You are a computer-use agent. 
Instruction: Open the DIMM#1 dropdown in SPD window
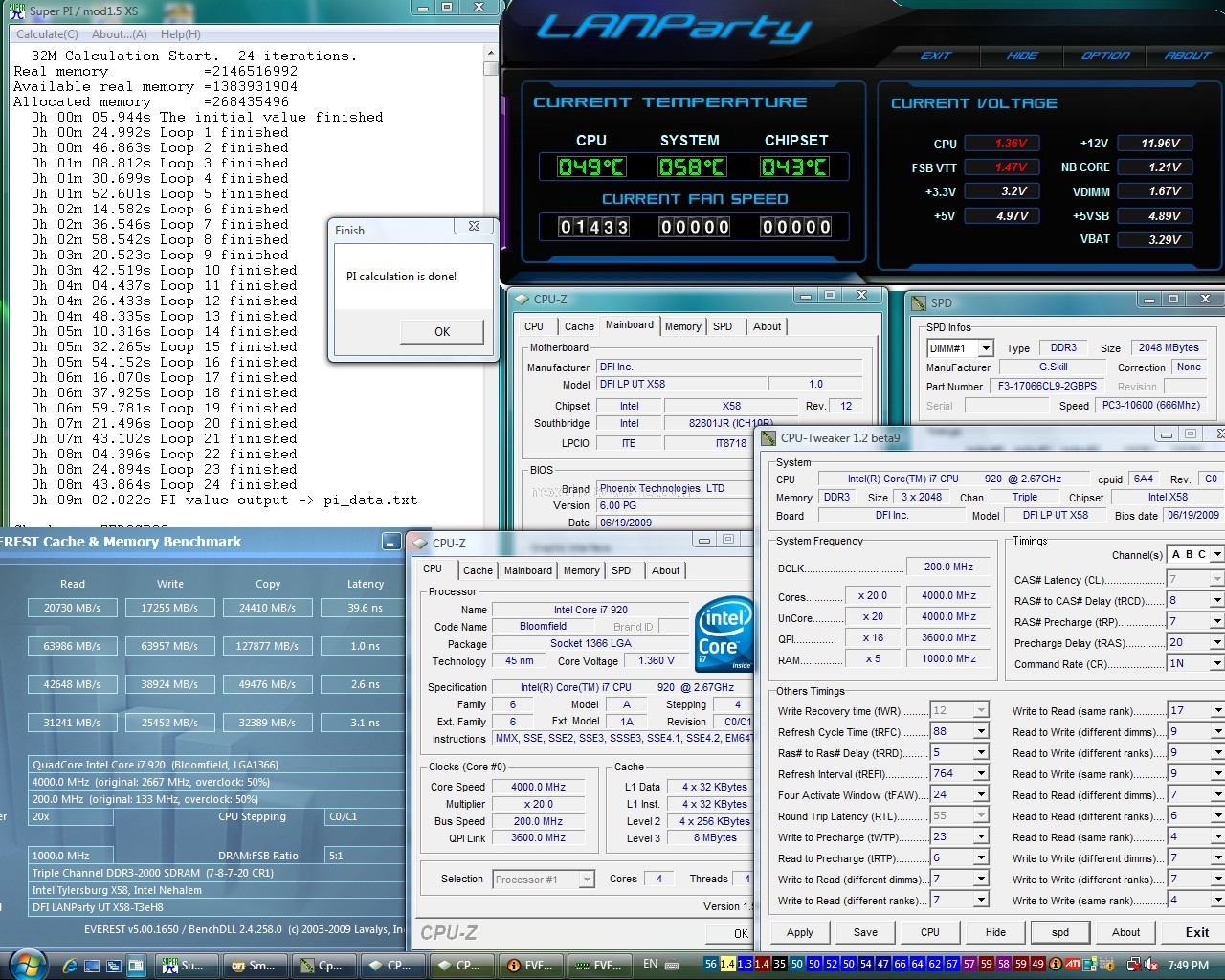(x=986, y=348)
